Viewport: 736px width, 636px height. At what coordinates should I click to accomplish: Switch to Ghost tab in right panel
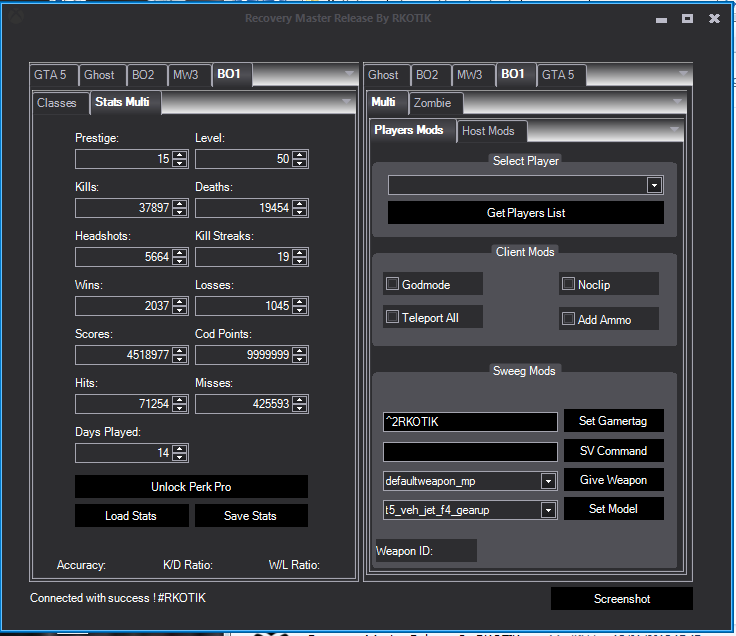tap(387, 75)
